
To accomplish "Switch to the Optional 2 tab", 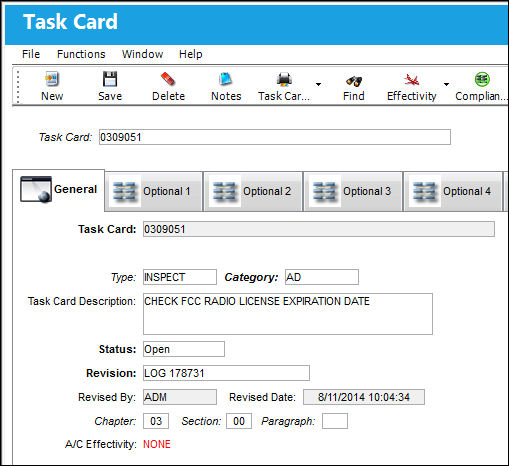I will click(254, 191).
